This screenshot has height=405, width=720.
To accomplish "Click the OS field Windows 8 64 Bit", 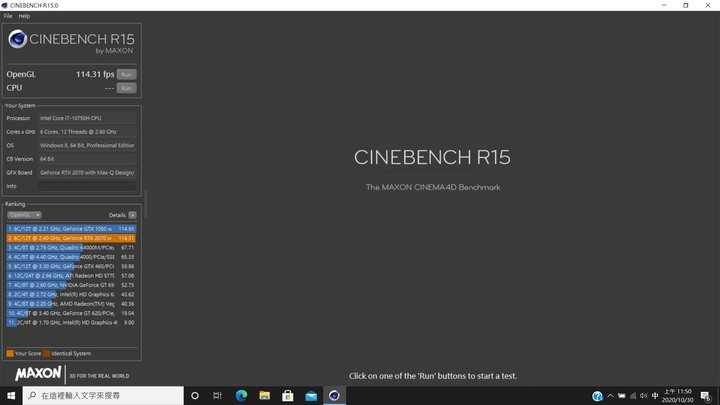I will click(x=87, y=145).
